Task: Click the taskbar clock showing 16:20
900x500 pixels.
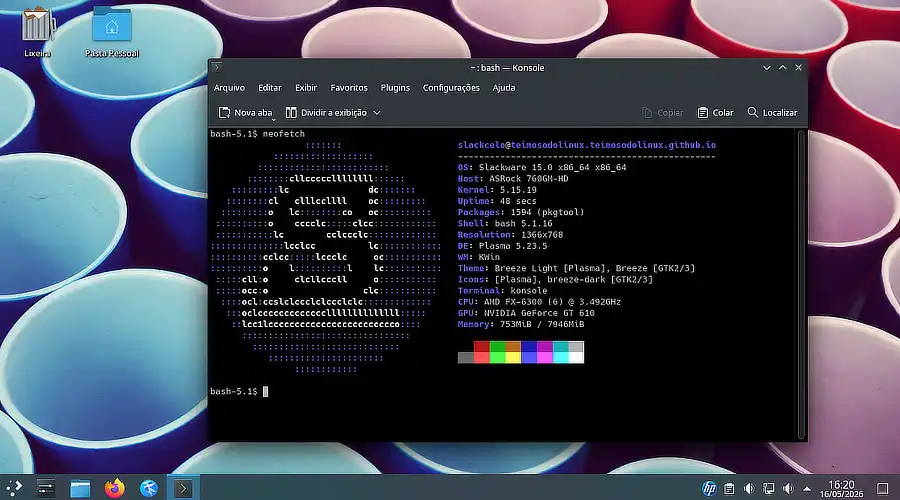Action: click(x=841, y=489)
